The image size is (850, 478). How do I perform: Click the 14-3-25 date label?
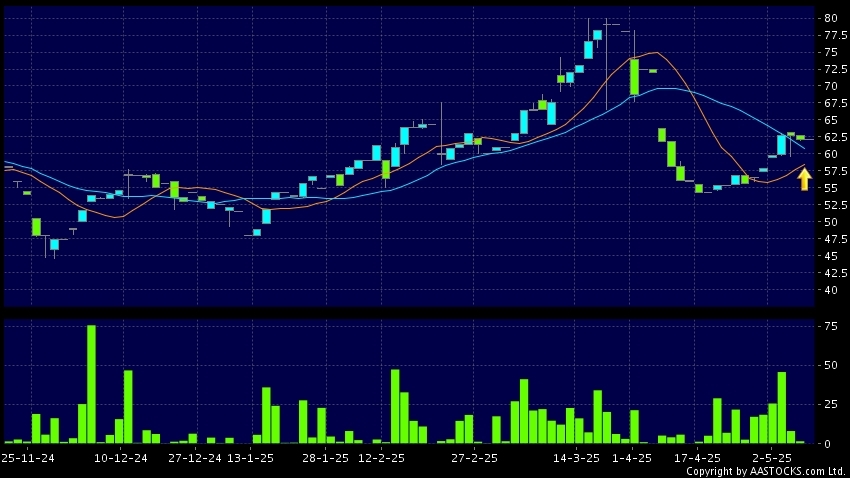(x=576, y=458)
